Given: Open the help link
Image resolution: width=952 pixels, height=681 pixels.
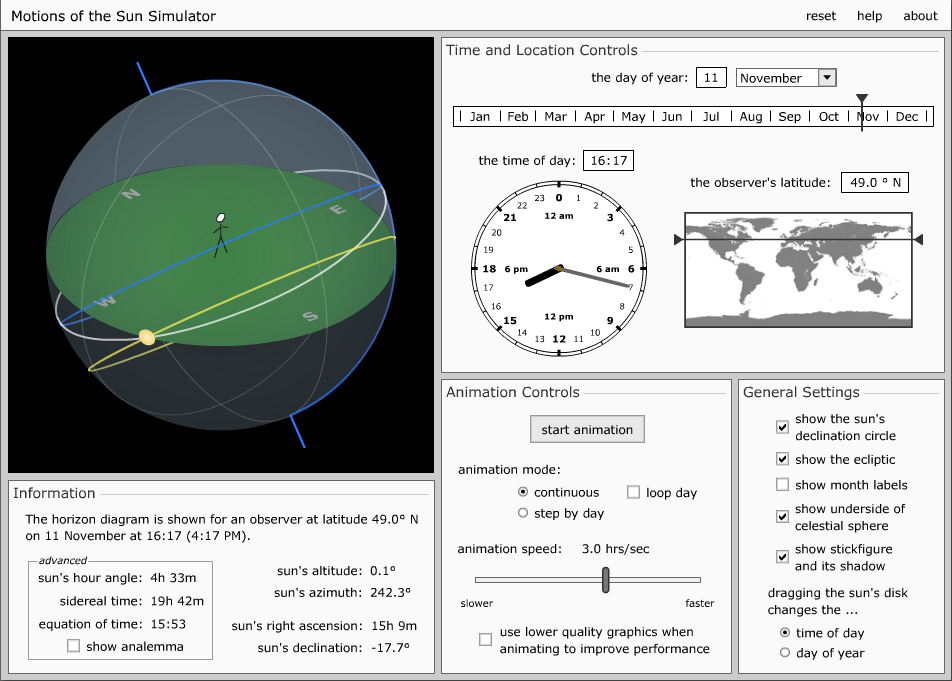Looking at the screenshot, I should 869,16.
